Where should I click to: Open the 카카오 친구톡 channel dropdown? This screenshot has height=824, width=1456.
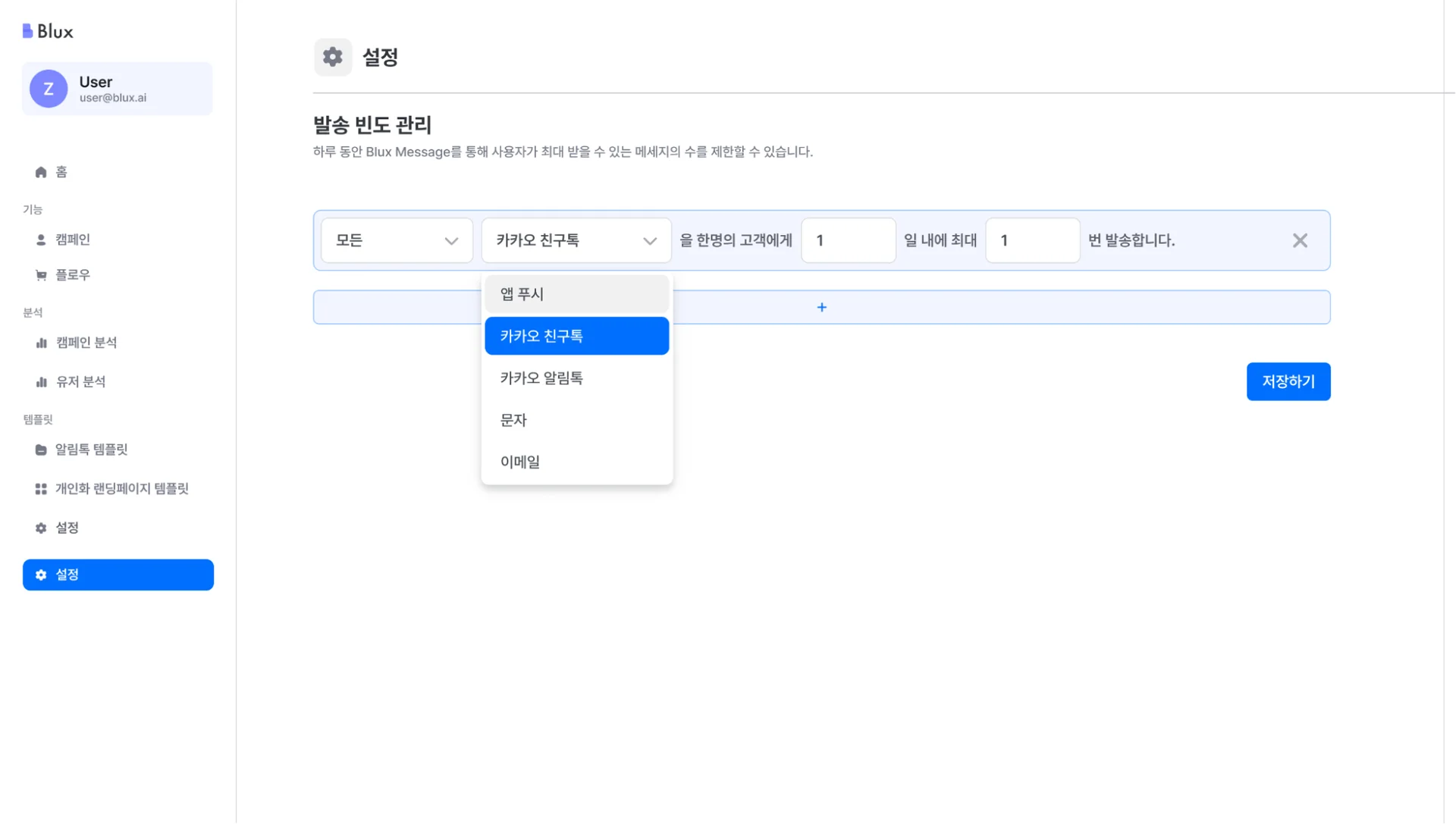[x=576, y=240]
